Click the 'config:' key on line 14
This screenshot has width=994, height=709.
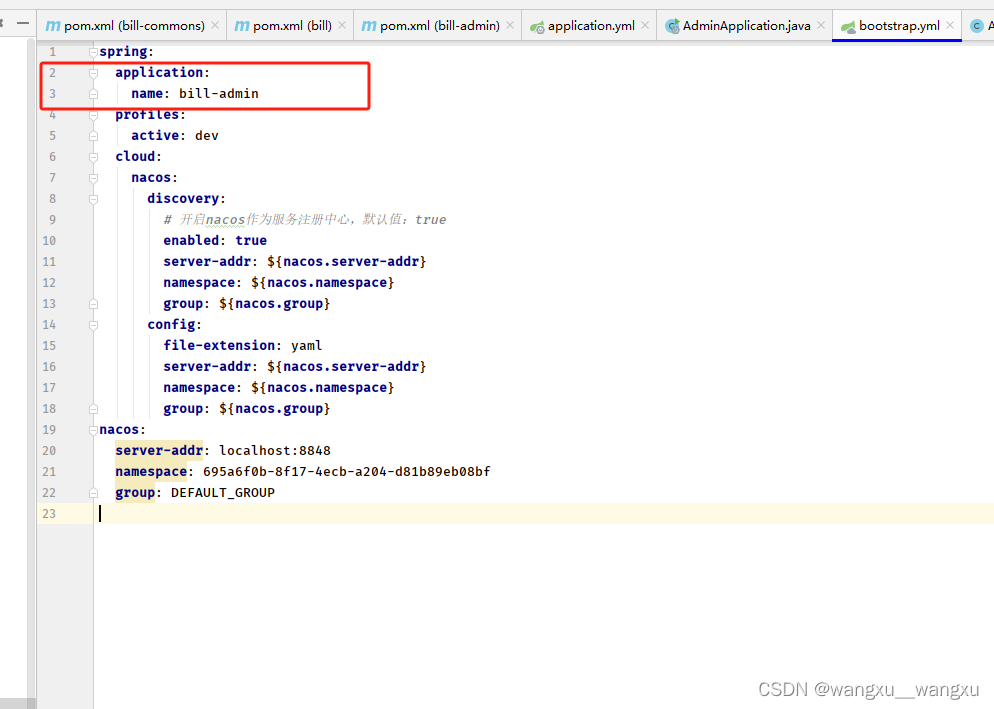pyautogui.click(x=174, y=325)
